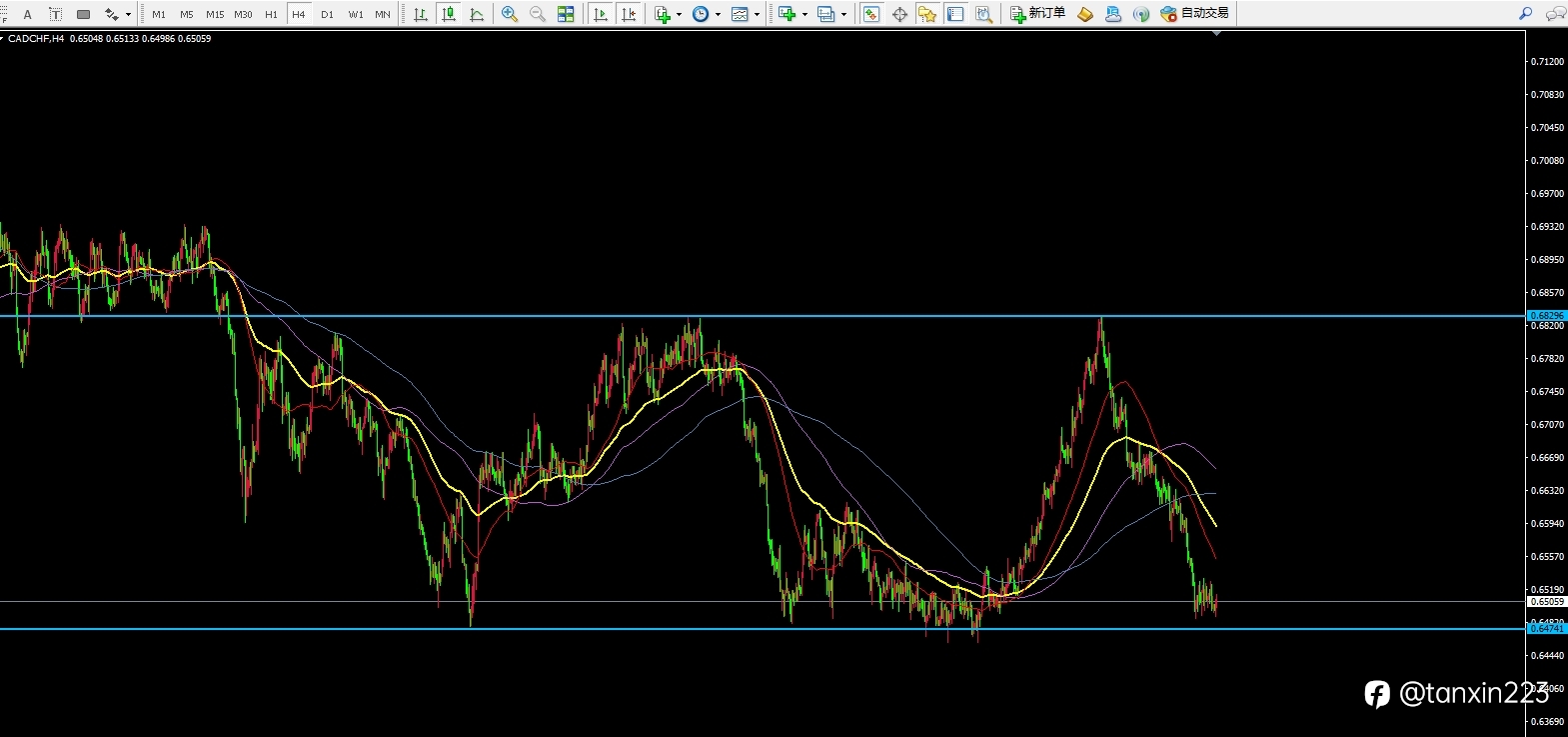Select candlestick chart display
This screenshot has height=737, width=1568.
[x=449, y=14]
